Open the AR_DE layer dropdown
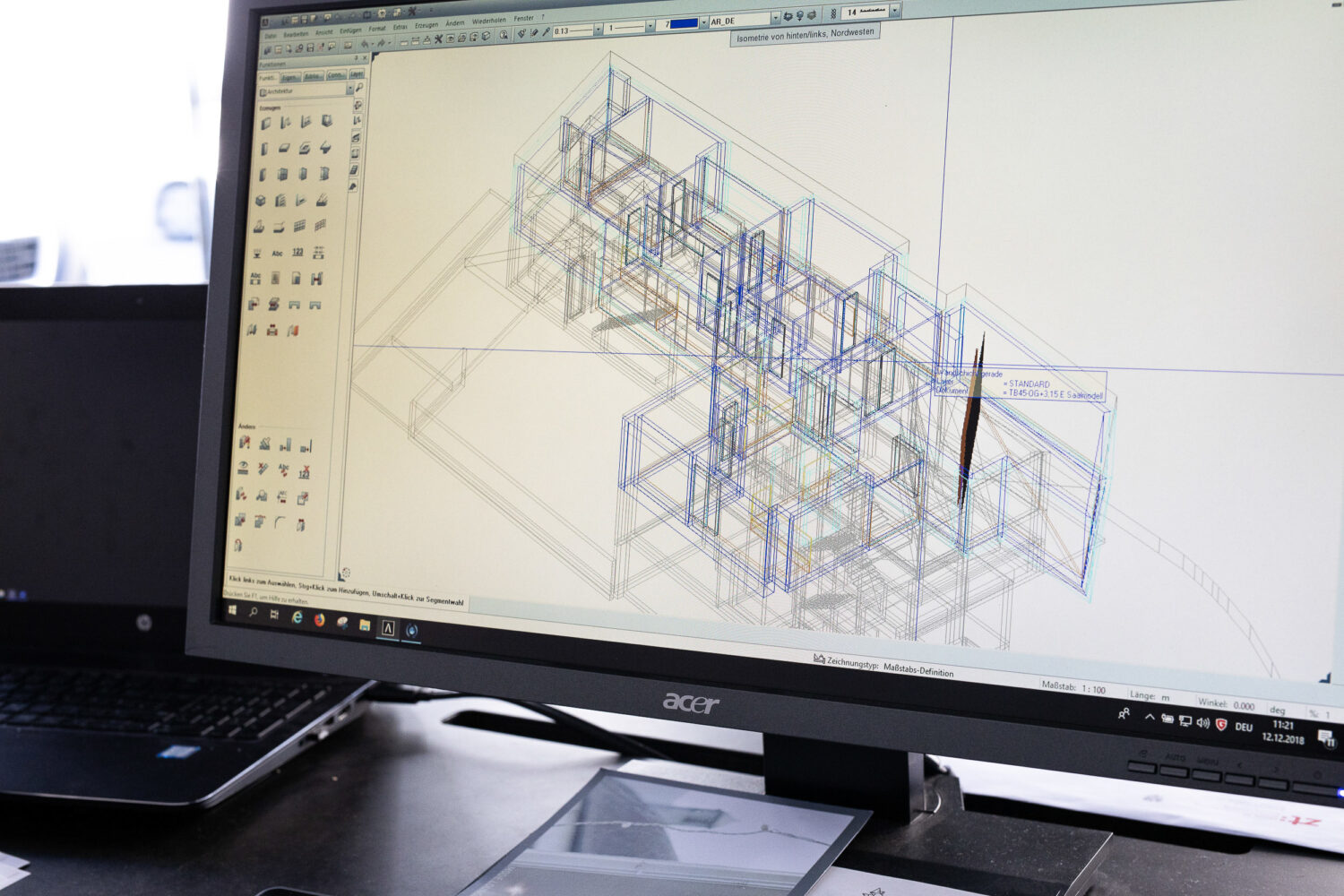 (x=775, y=19)
